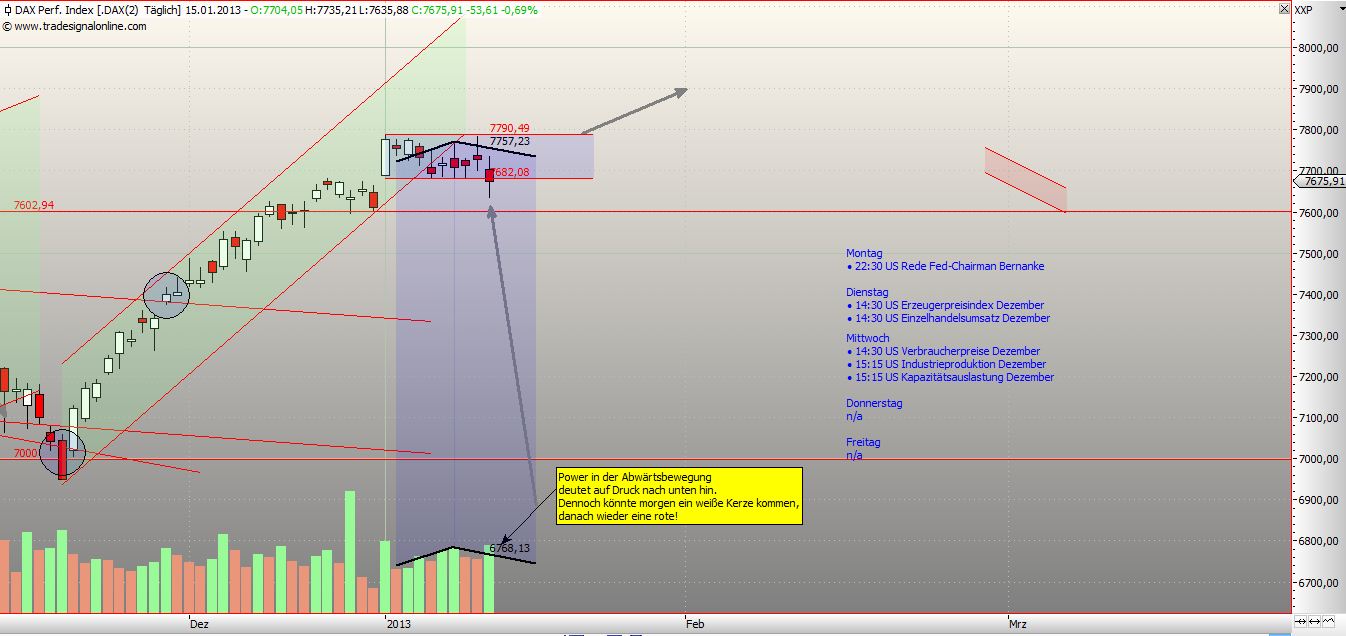Click the Freitag heading
This screenshot has height=636, width=1346.
pos(863,442)
